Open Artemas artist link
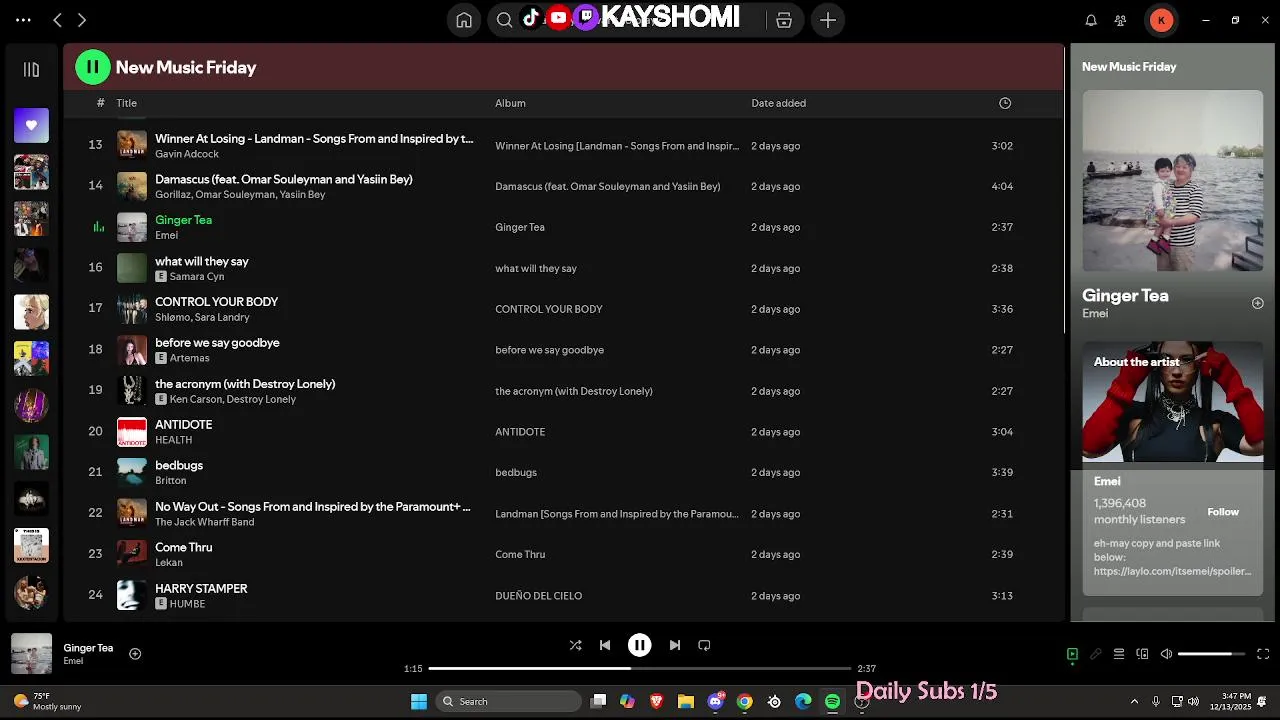1280x720 pixels. 190,358
